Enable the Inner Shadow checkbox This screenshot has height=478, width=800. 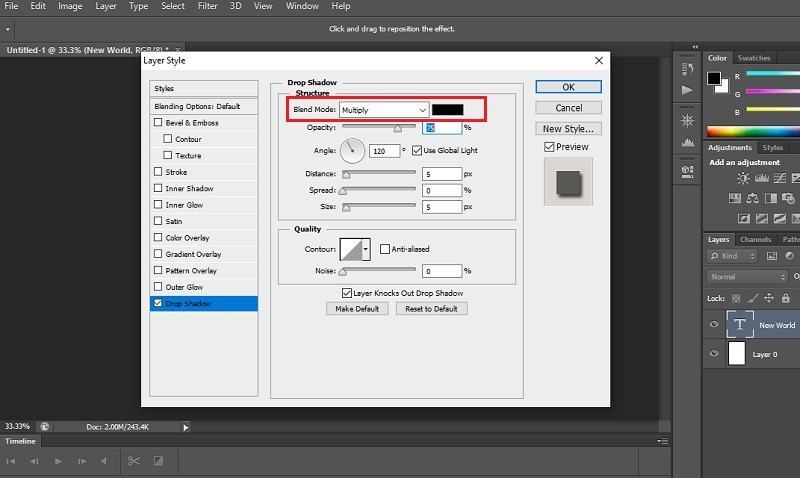click(x=158, y=188)
